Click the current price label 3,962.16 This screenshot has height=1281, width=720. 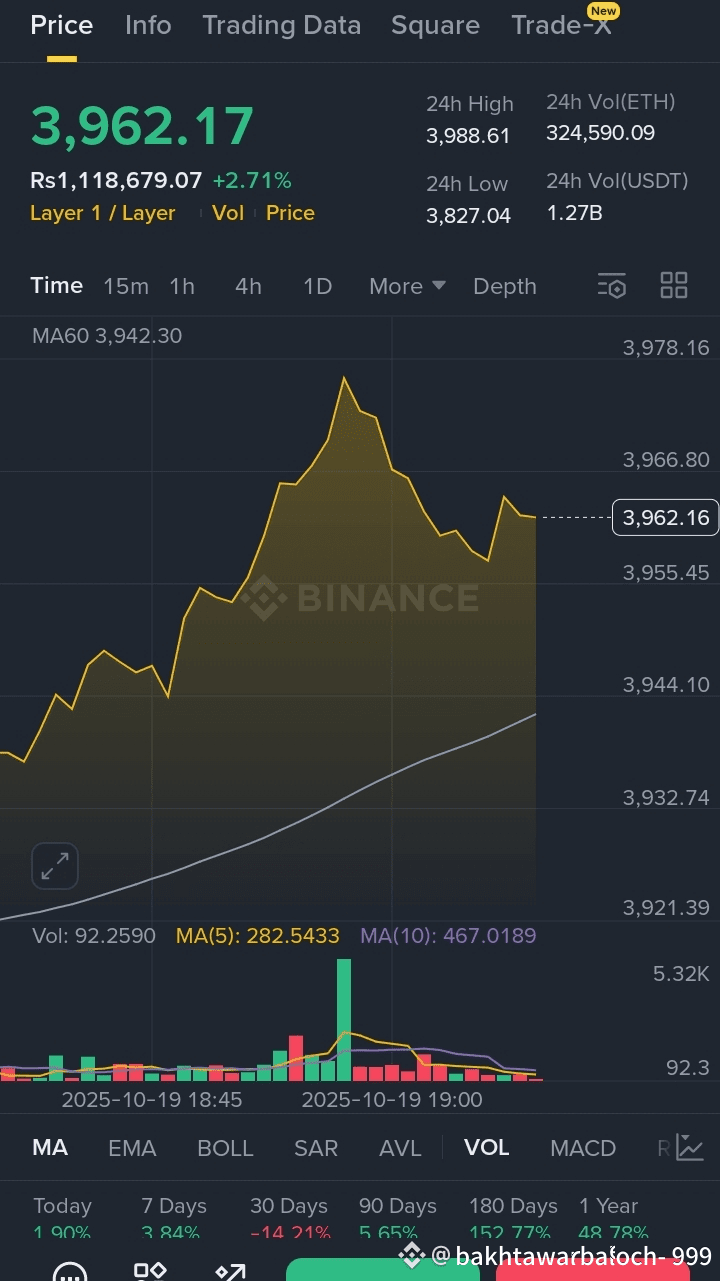click(x=665, y=517)
